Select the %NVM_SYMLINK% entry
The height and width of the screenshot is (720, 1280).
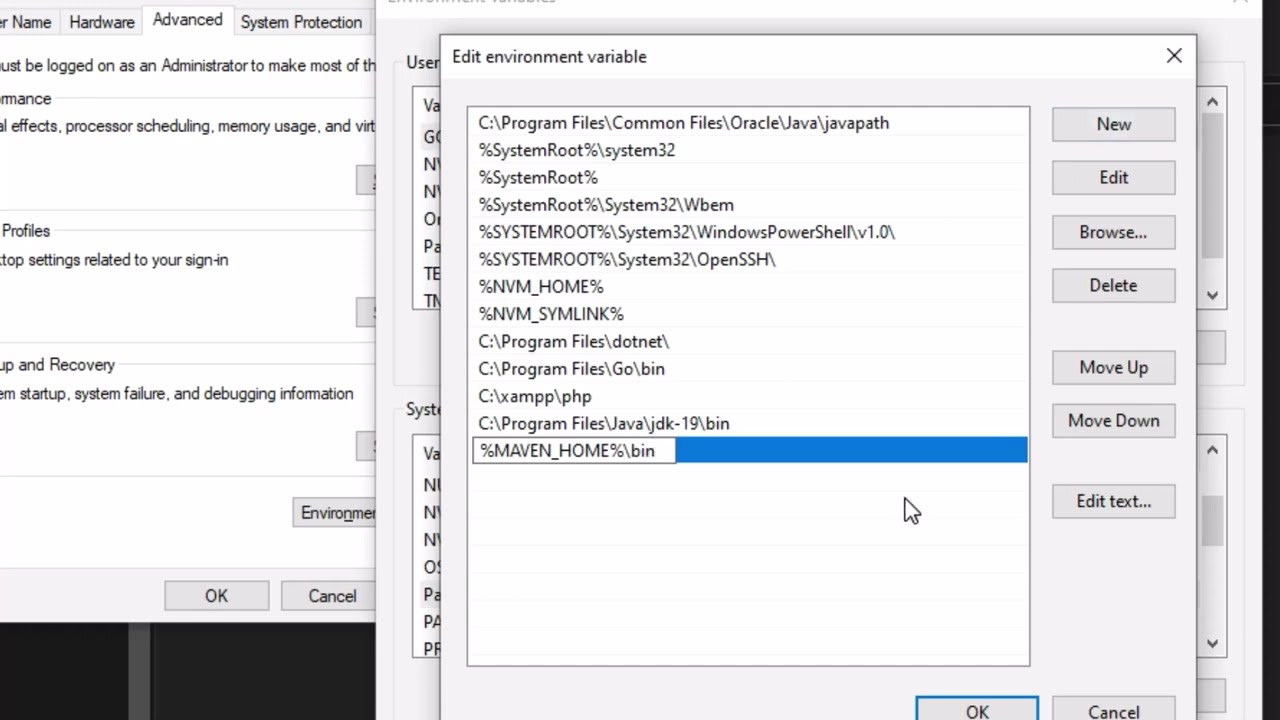(x=748, y=314)
